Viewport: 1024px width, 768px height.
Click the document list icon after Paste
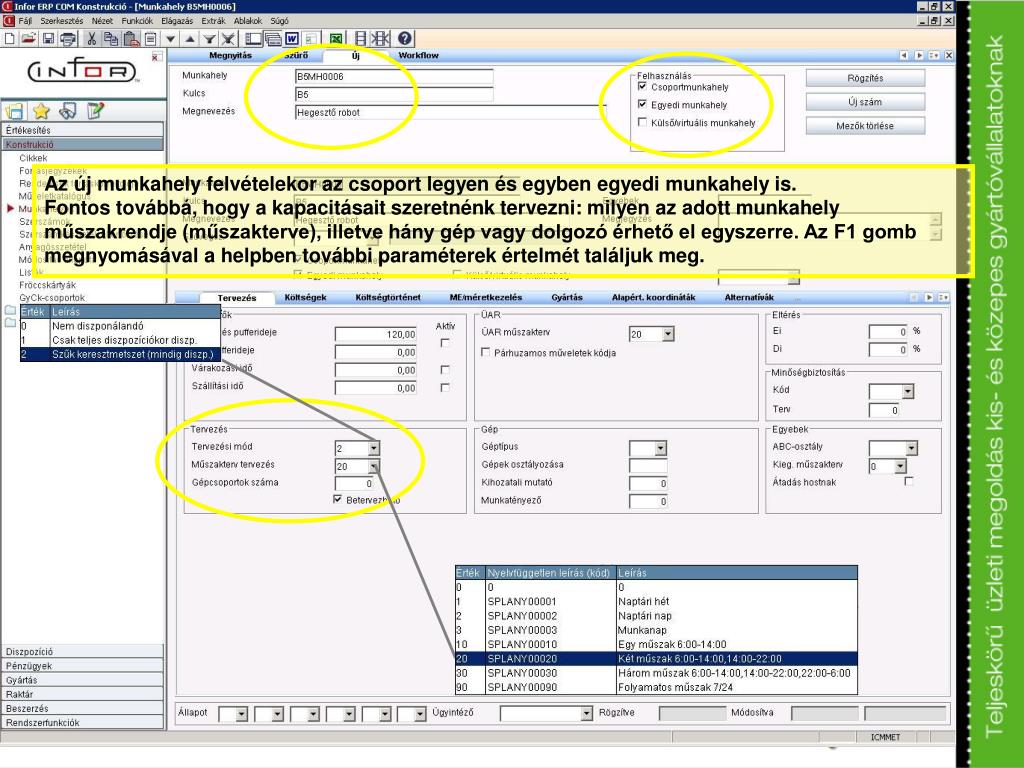pos(150,39)
